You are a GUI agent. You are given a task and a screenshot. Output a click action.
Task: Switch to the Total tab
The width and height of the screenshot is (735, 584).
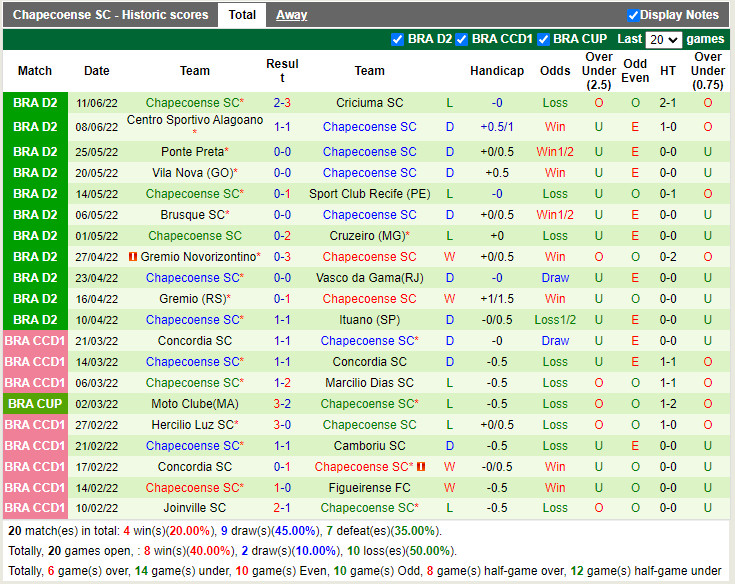[x=242, y=15]
